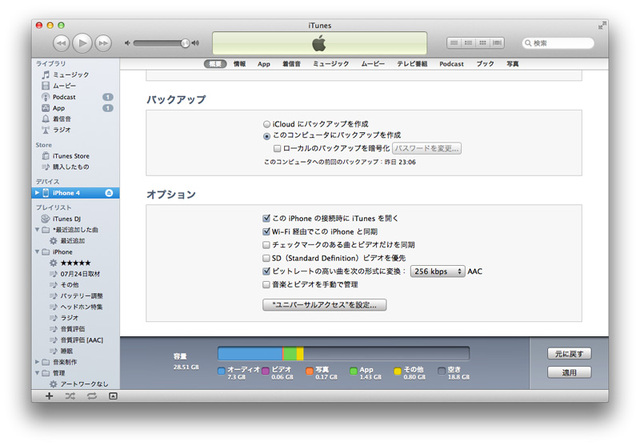Skip to the next track
This screenshot has width=640, height=446.
(104, 43)
